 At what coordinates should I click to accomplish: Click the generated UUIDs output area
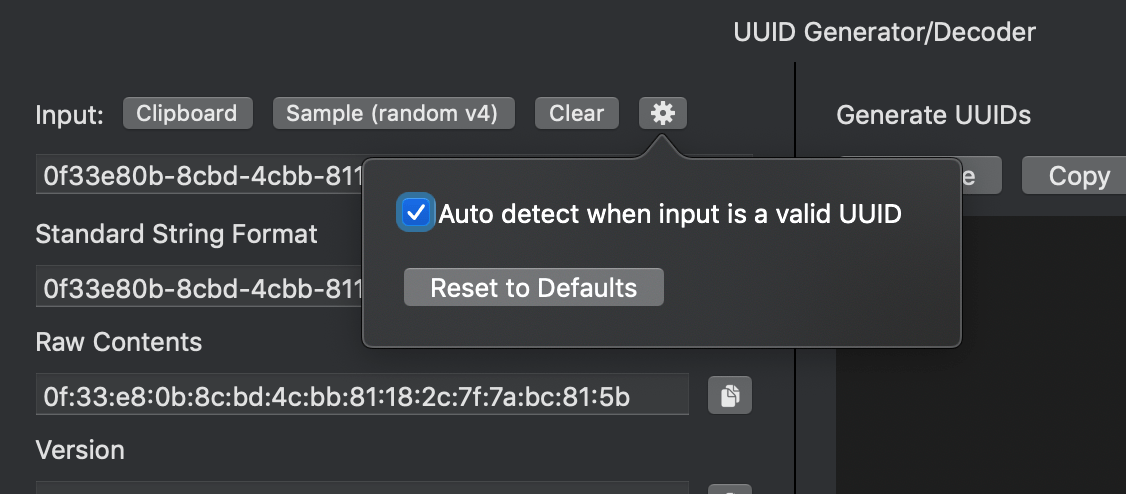tap(980, 350)
